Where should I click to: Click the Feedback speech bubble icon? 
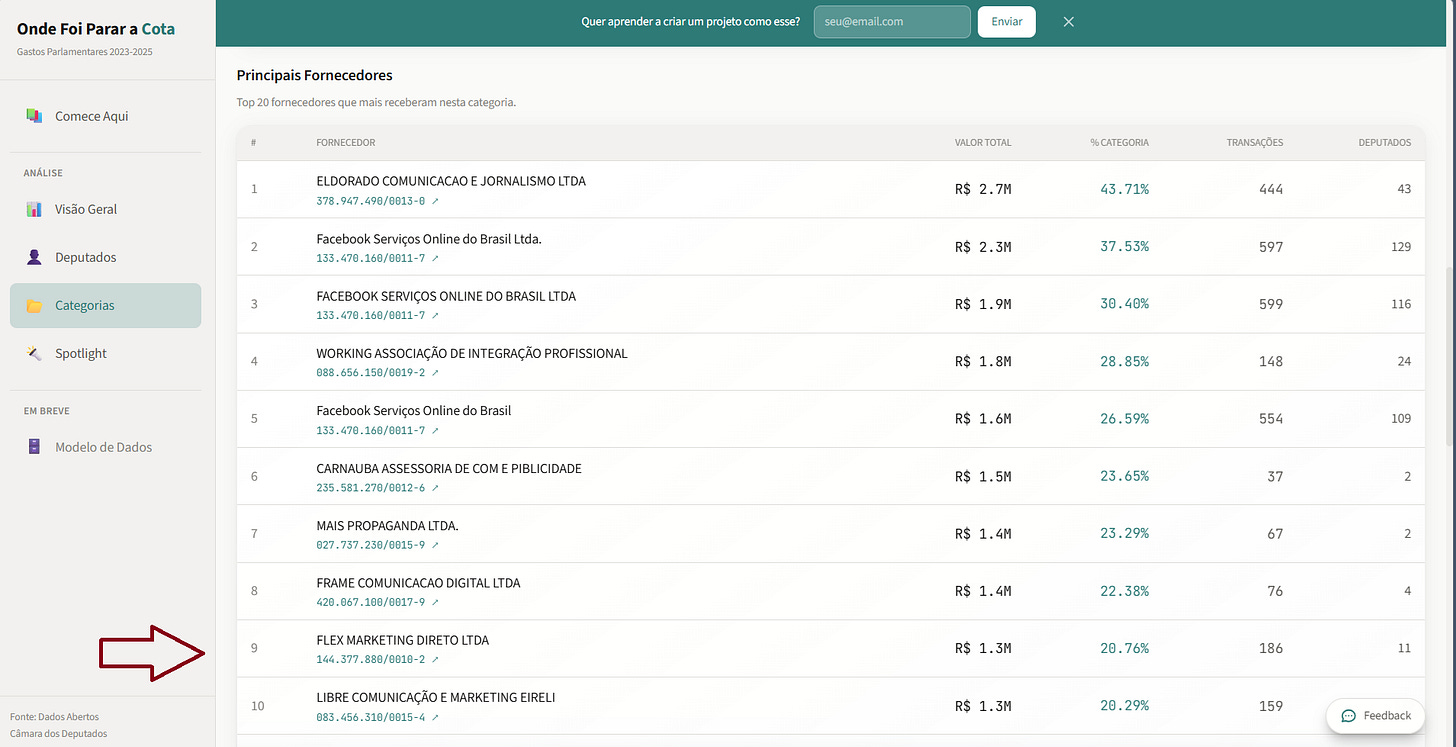pyautogui.click(x=1348, y=716)
